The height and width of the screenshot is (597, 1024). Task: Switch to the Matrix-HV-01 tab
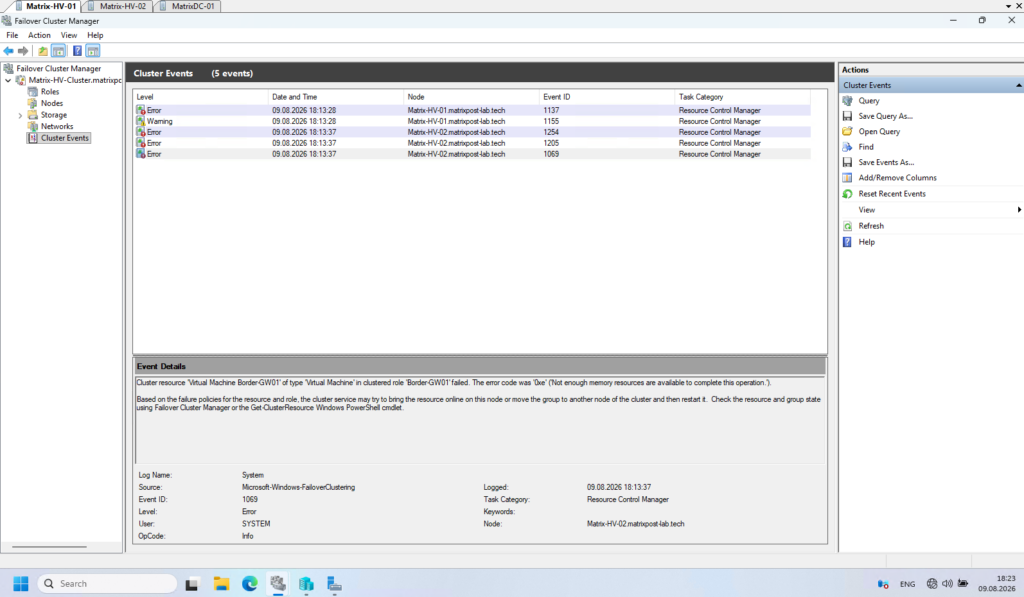50,6
